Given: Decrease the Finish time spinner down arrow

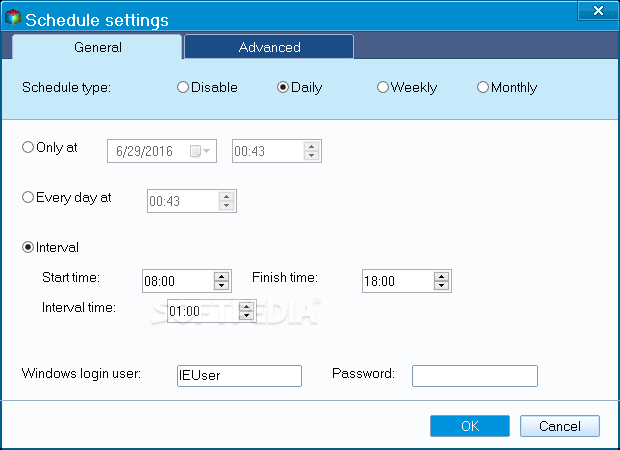Looking at the screenshot, I should click(441, 286).
